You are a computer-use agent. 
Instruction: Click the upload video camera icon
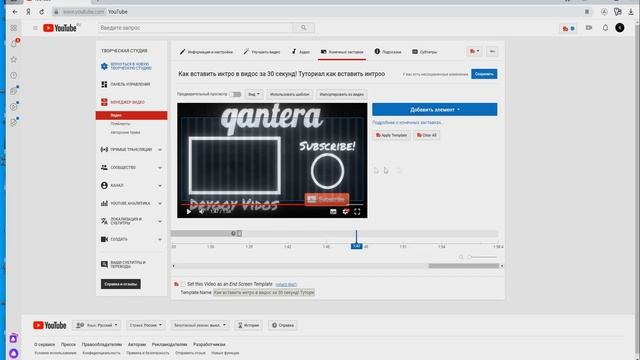(x=589, y=28)
